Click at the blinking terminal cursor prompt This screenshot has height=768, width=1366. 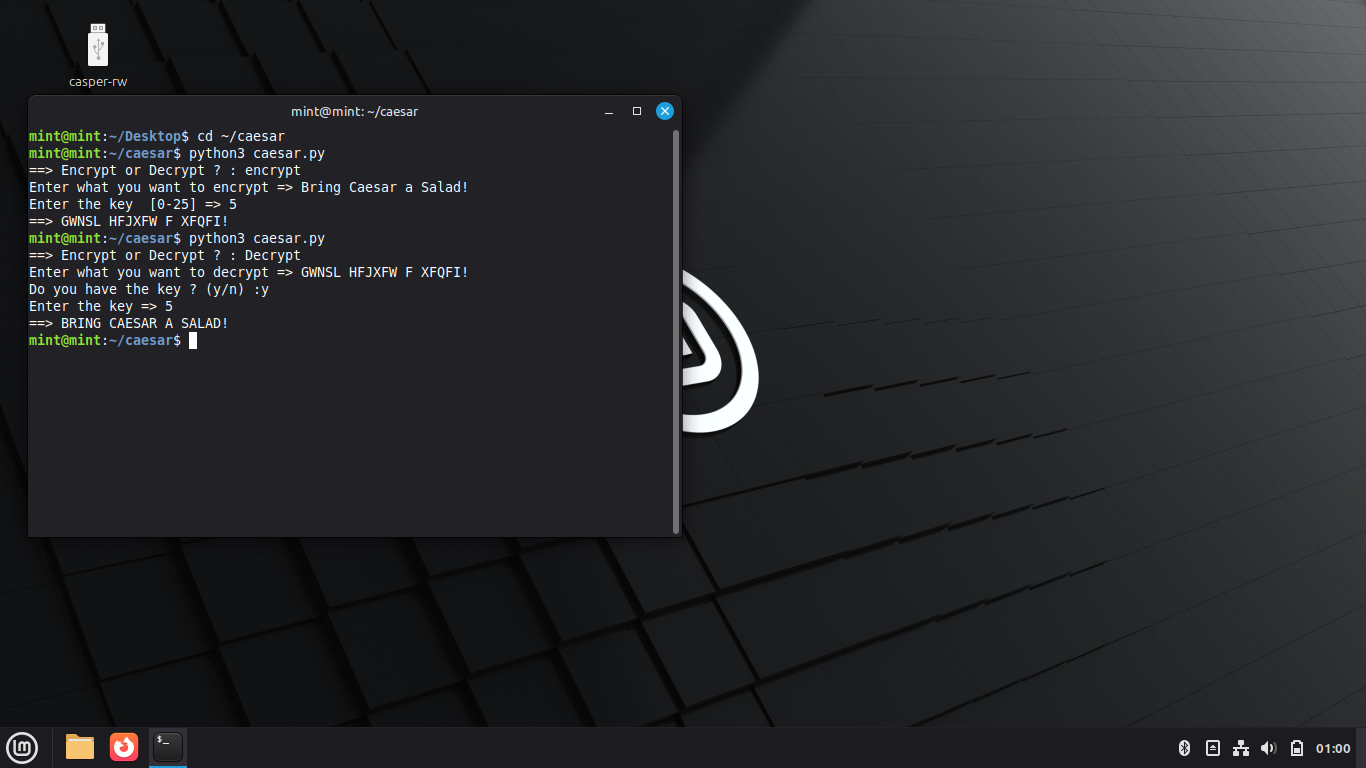(193, 341)
